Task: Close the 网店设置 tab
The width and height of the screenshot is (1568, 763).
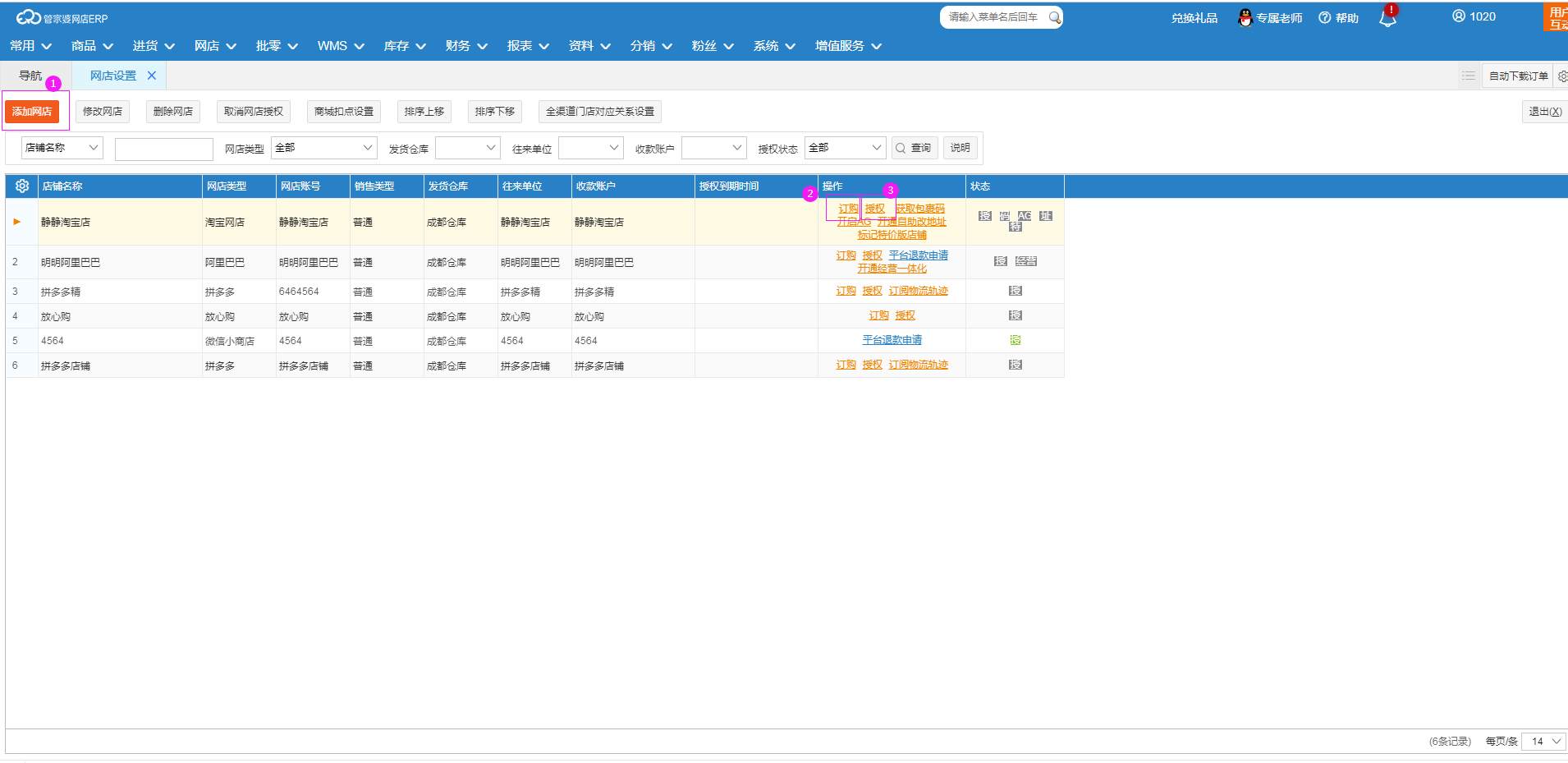Action: 152,76
